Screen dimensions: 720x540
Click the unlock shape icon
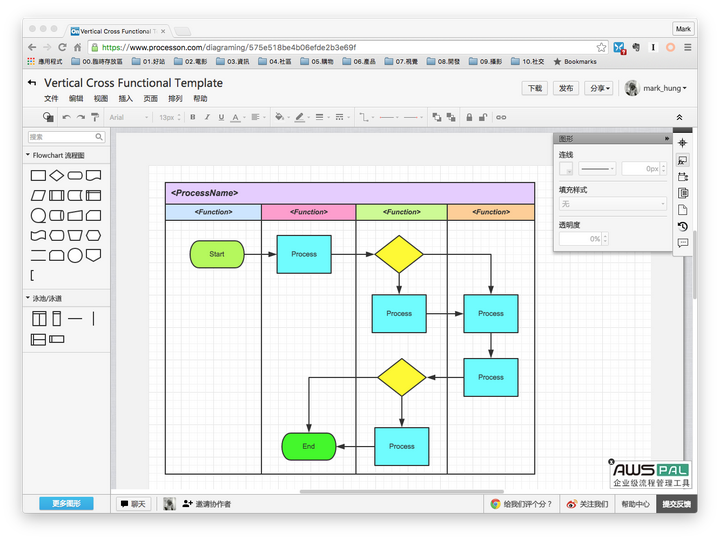coord(483,118)
